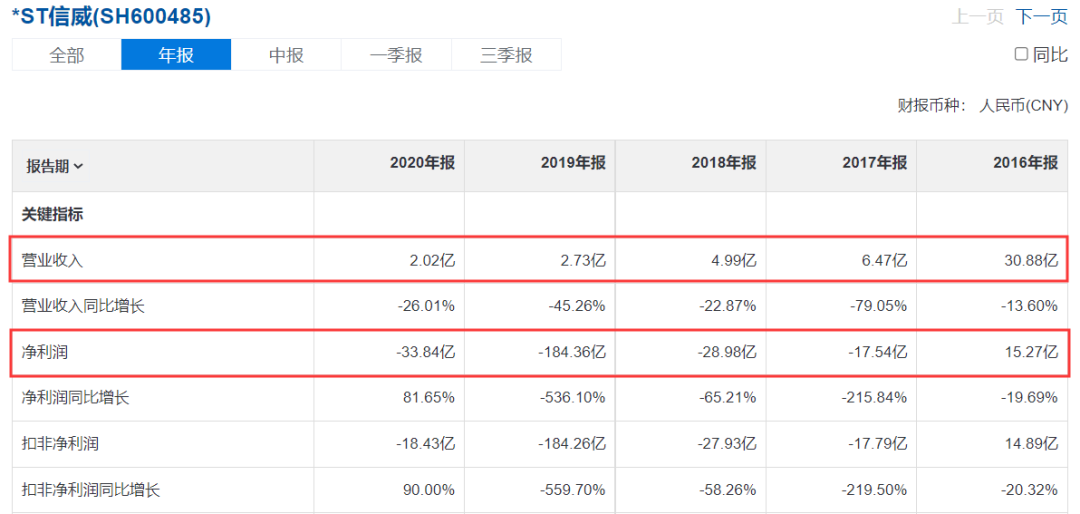Image resolution: width=1080 pixels, height=514 pixels.
Task: Click the 2020年报 column header
Action: [422, 163]
